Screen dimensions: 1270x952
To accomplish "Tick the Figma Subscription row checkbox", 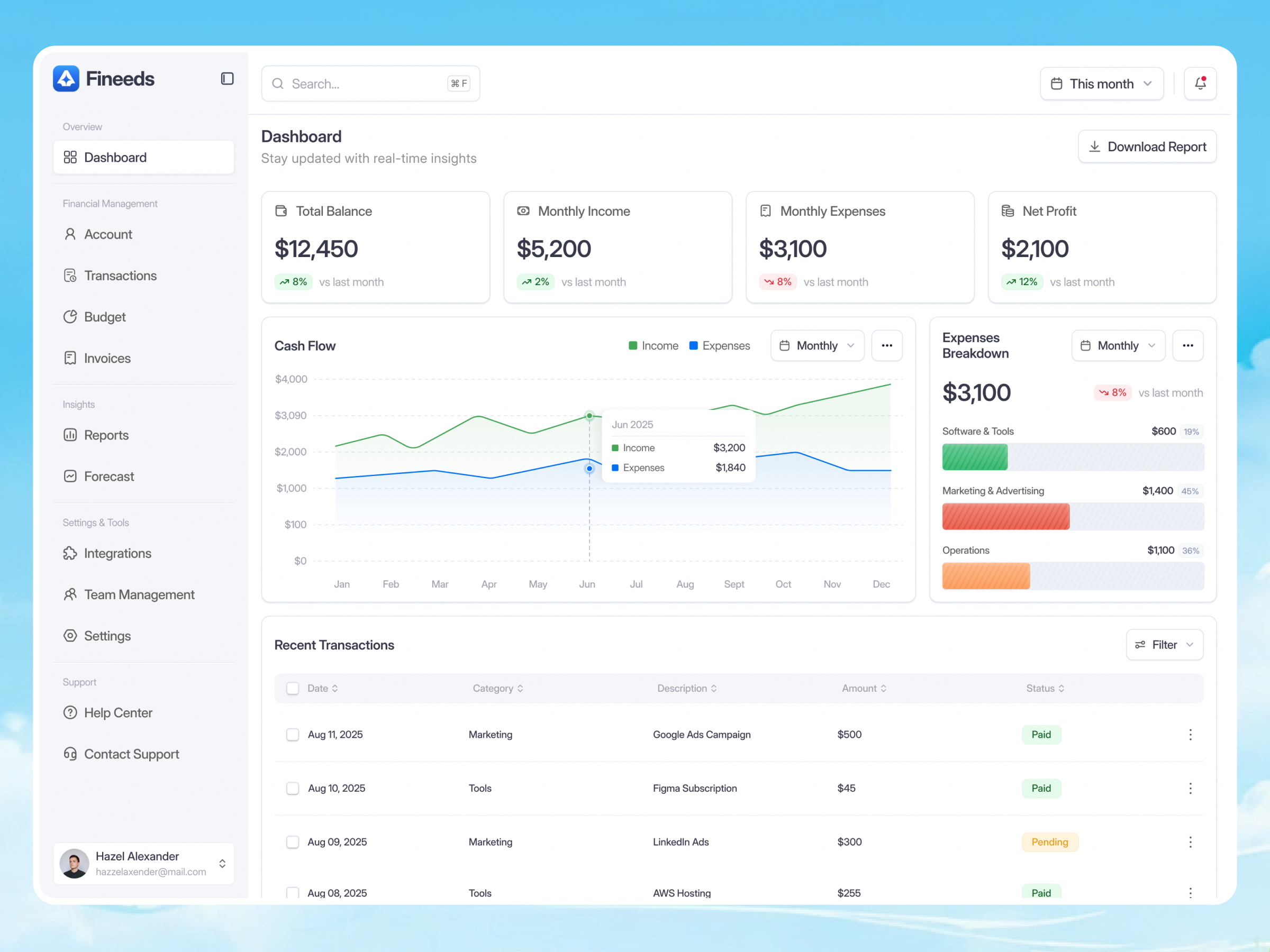I will pyautogui.click(x=293, y=788).
